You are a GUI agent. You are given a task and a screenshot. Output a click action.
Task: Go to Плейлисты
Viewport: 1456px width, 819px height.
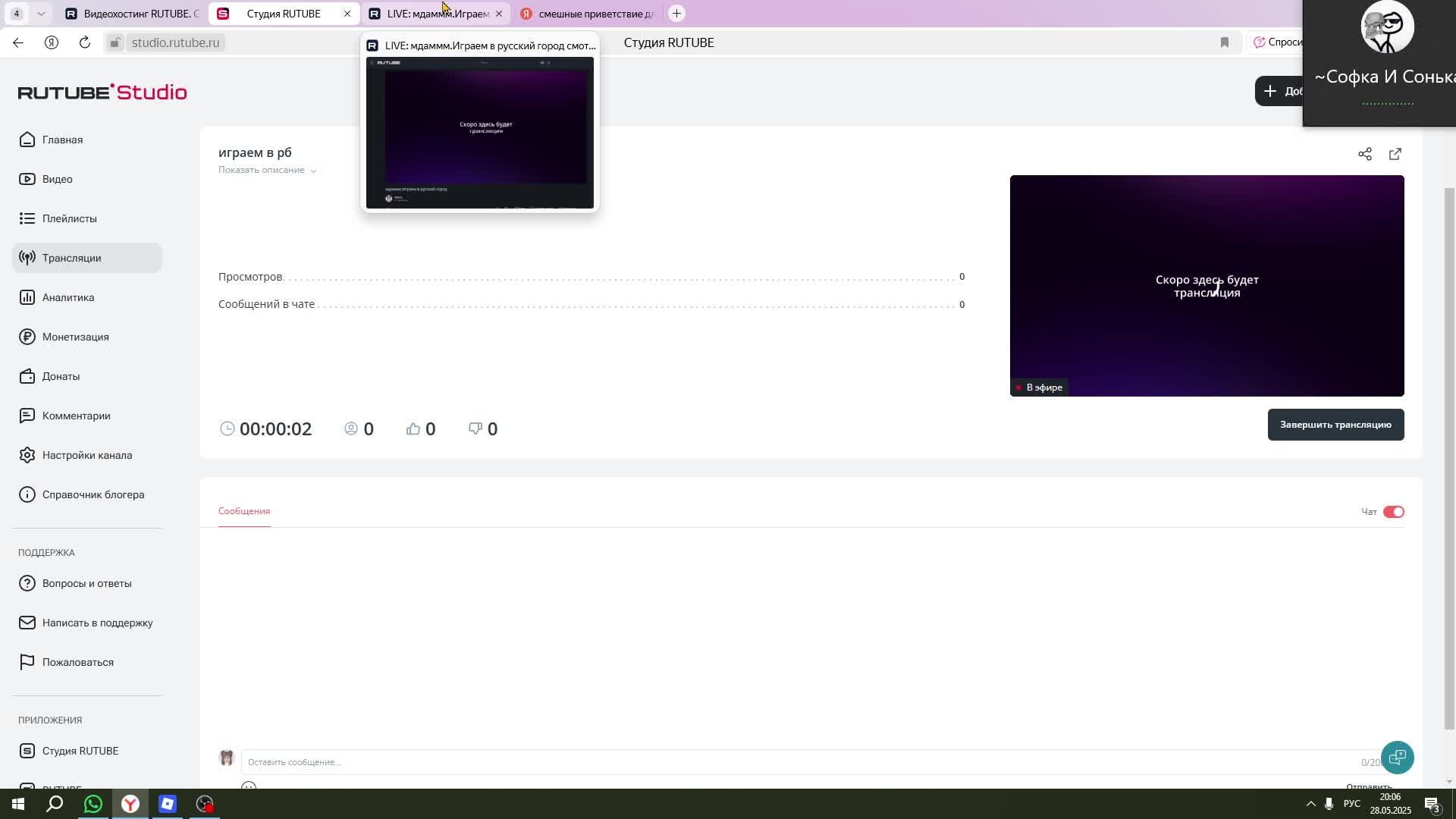point(87,218)
